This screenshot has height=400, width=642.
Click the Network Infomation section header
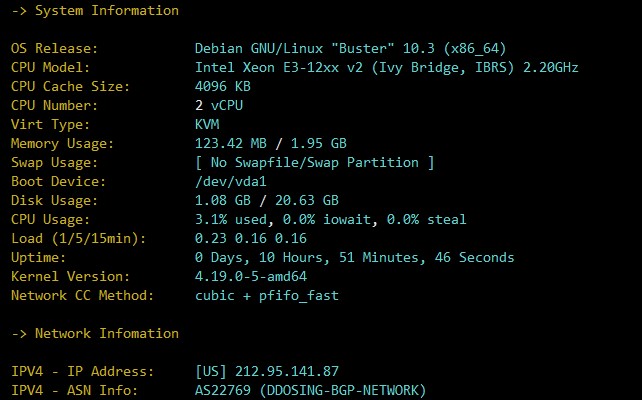tap(95, 334)
